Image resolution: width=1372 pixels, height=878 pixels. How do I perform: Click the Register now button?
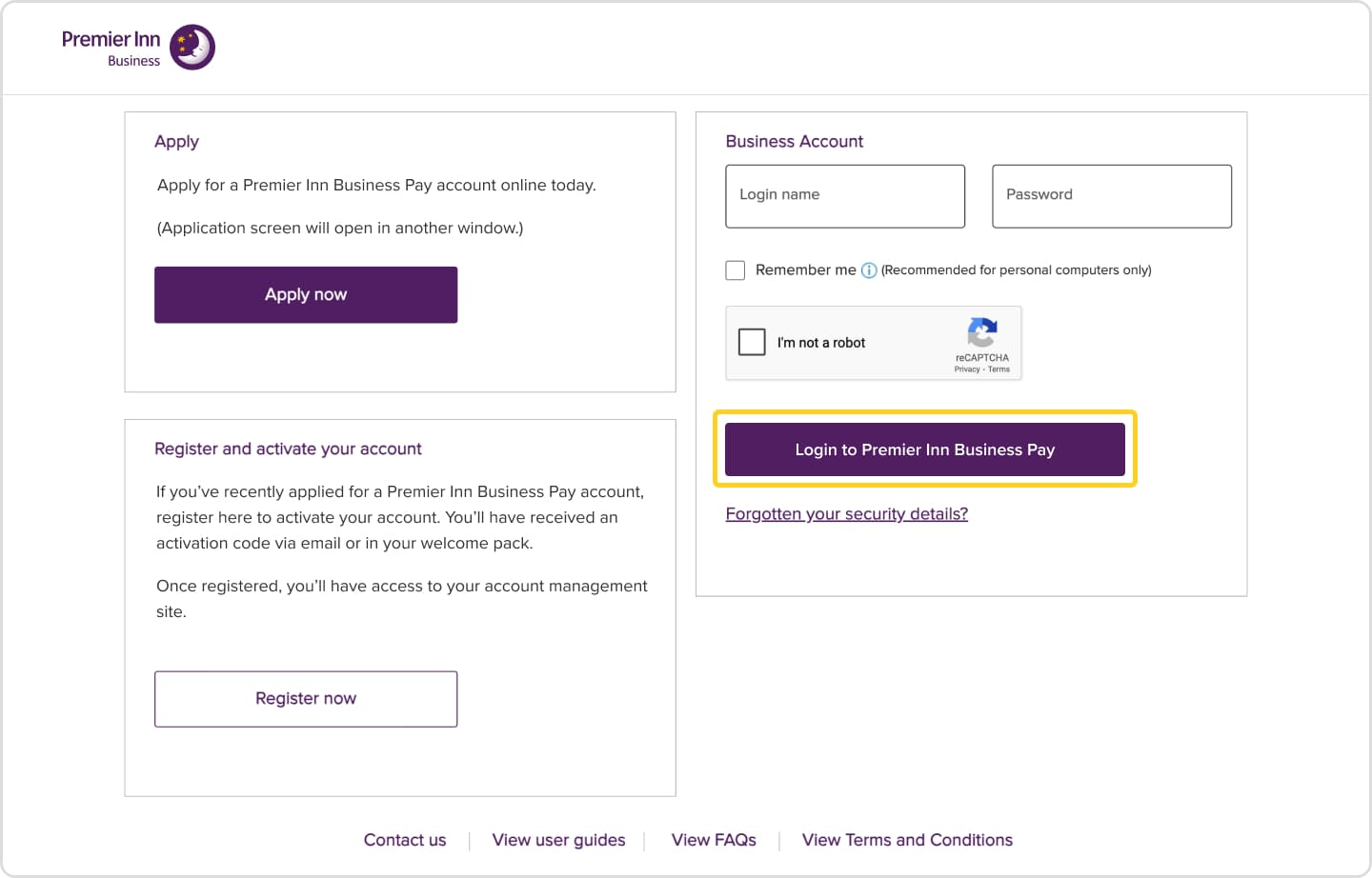(x=306, y=699)
